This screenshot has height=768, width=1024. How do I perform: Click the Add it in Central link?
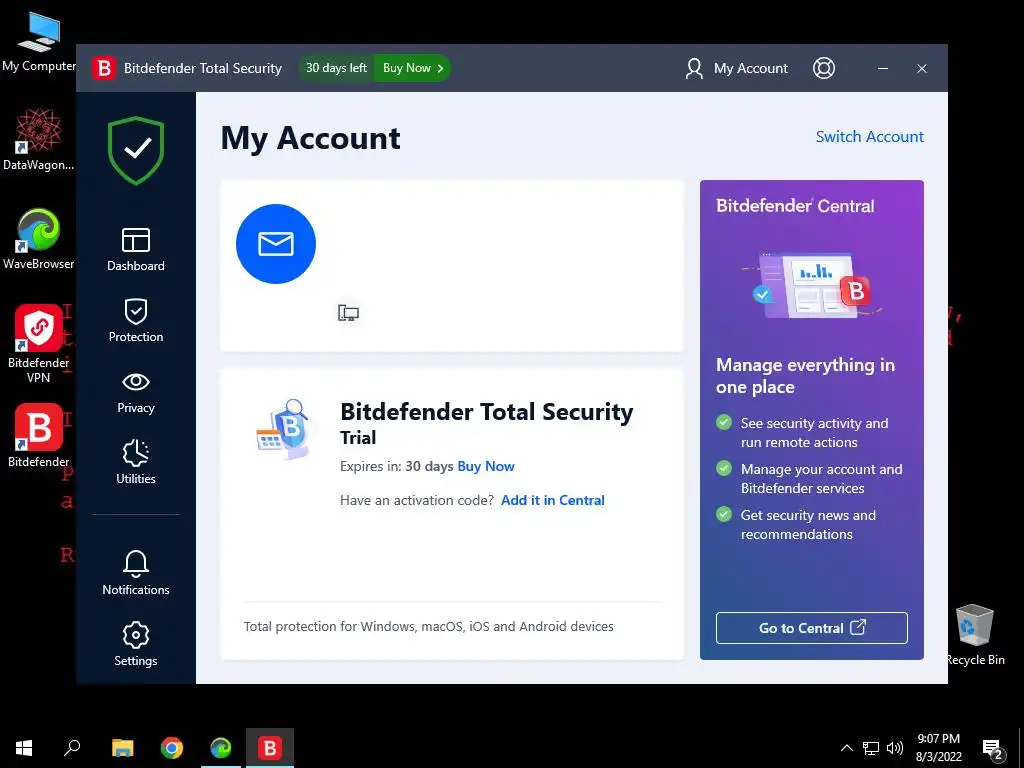coord(552,500)
